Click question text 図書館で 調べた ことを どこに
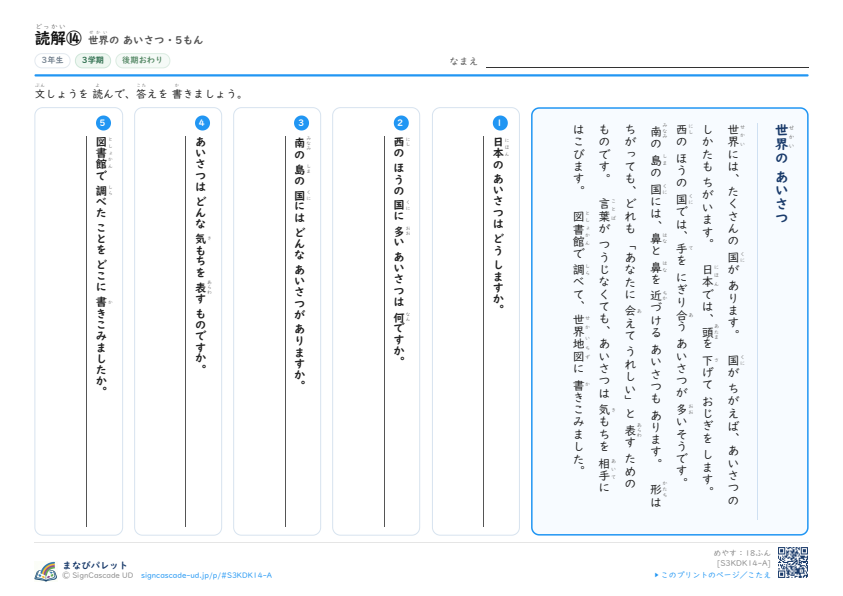The image size is (843, 596). tap(102, 263)
